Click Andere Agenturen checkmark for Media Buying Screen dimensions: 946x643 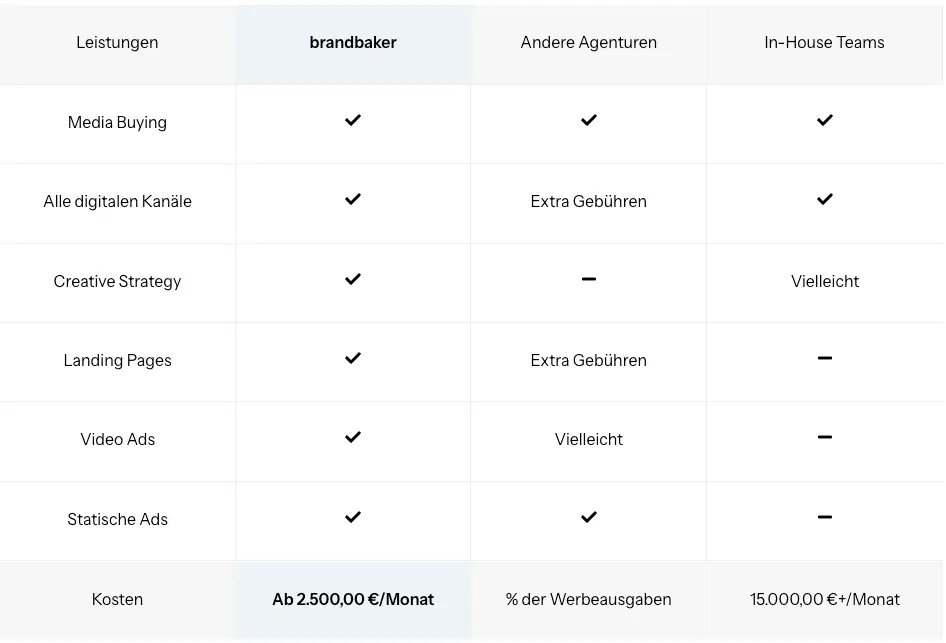tap(589, 120)
